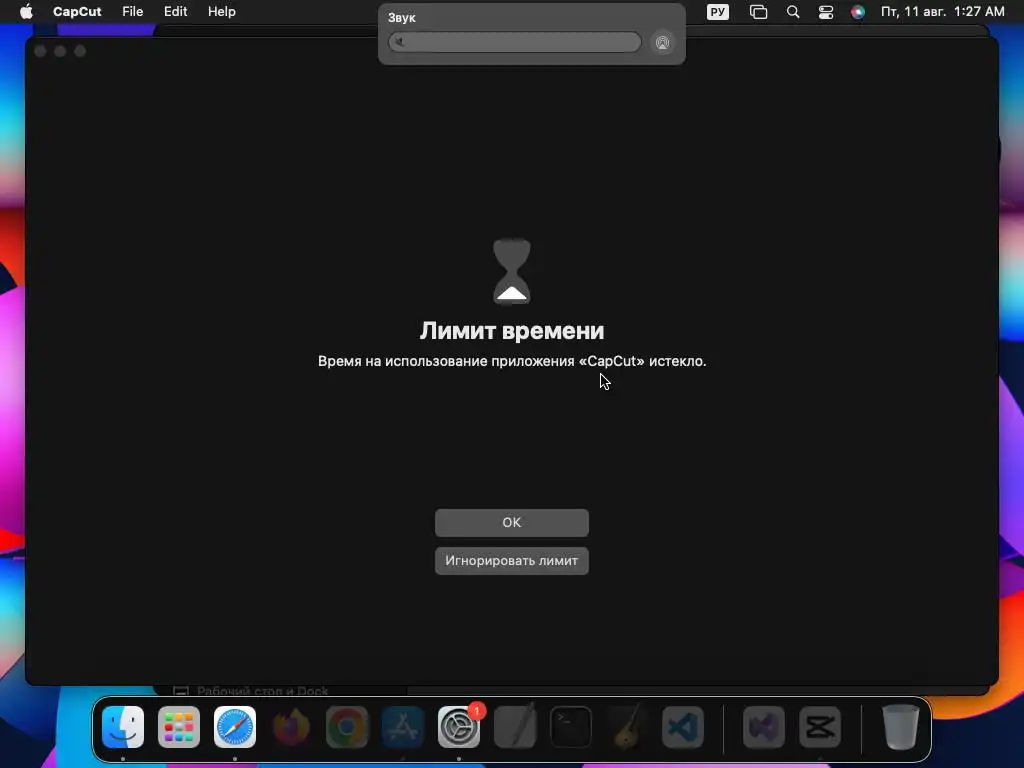Open the CapCut application menu
Screen dimensions: 1024x768
point(77,12)
